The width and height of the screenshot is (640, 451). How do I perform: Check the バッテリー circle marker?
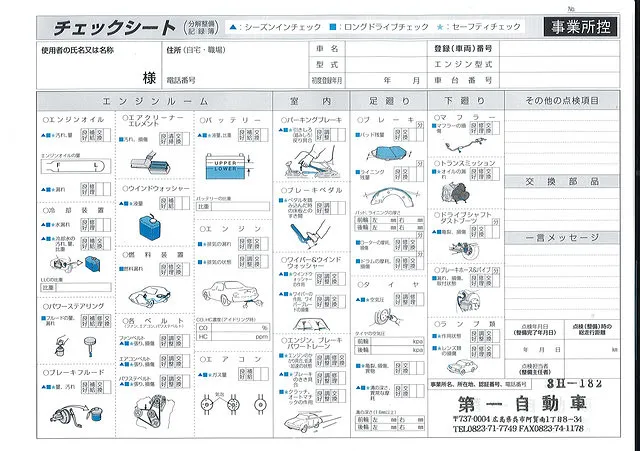coord(203,119)
